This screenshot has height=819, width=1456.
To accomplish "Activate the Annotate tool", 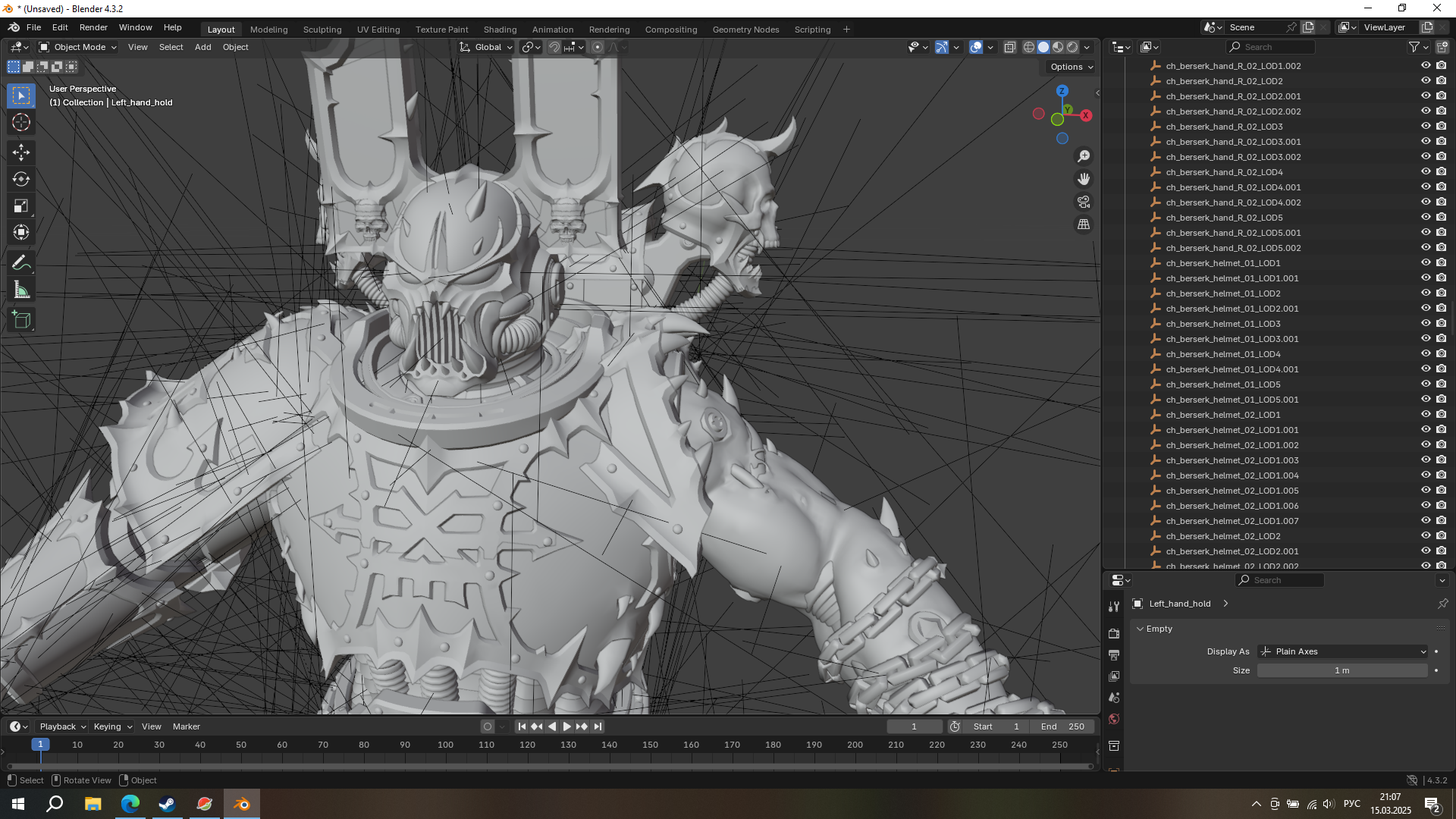I will pos(21,263).
